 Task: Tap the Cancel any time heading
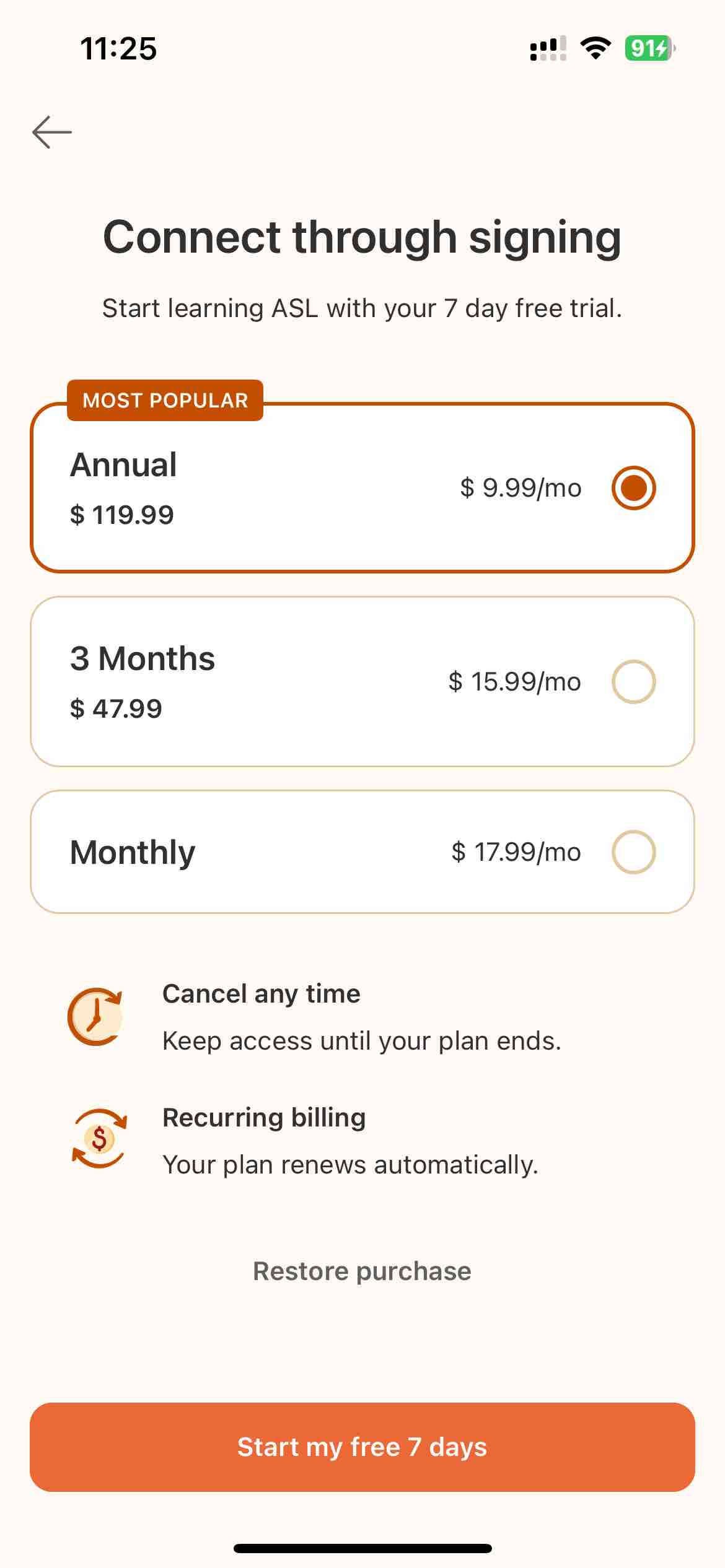261,994
